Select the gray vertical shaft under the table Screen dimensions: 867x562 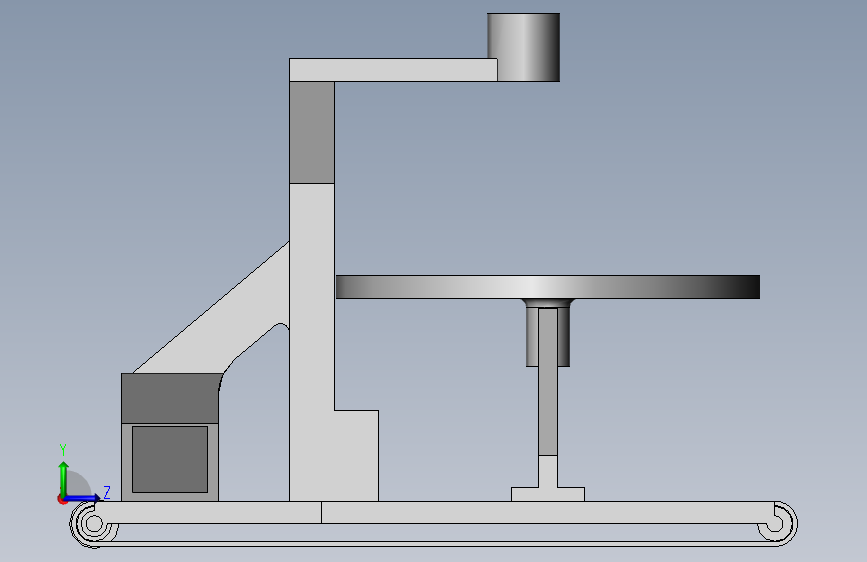pyautogui.click(x=548, y=382)
